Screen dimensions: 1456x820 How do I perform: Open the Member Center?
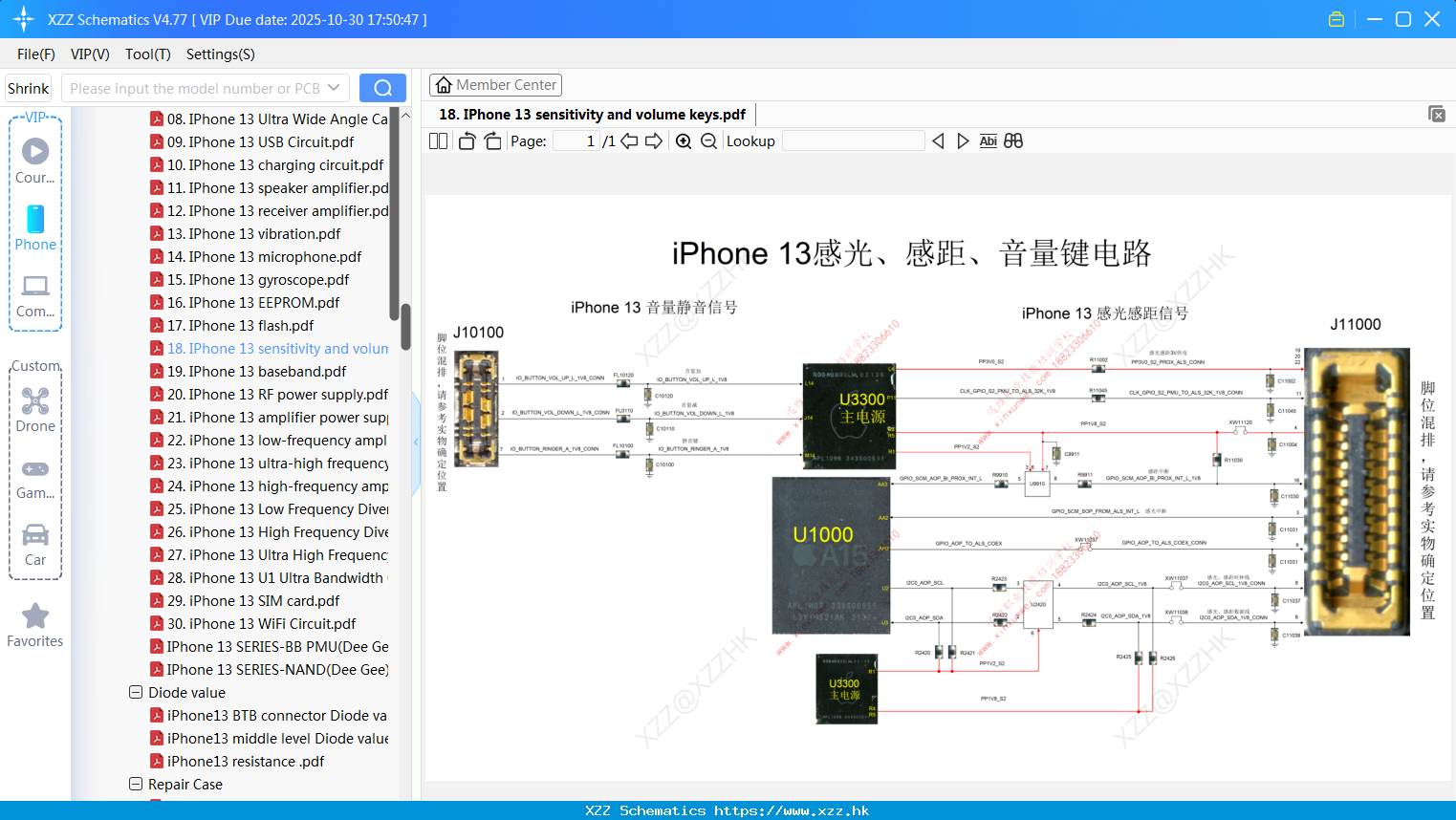[495, 85]
